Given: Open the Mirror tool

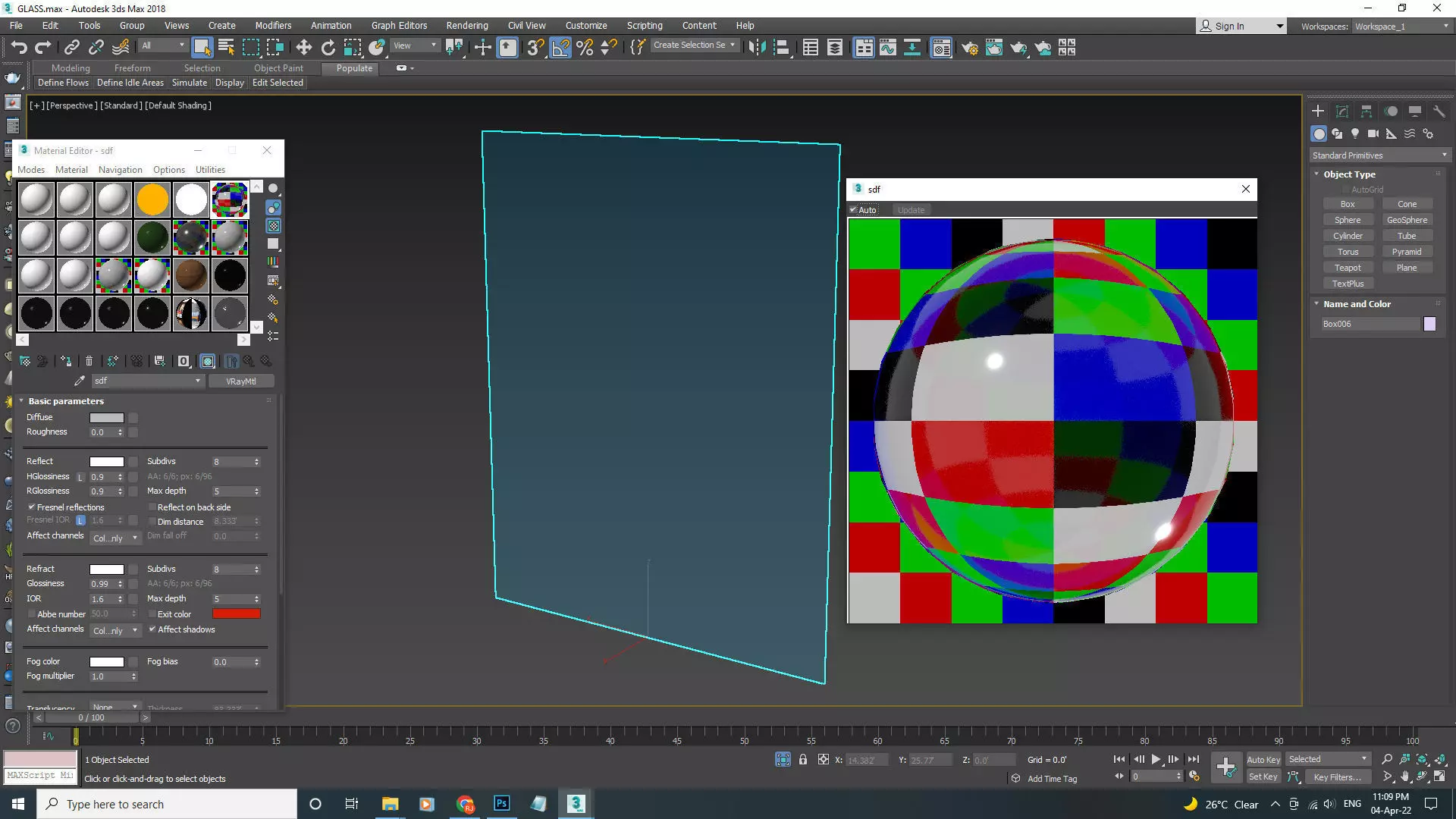Looking at the screenshot, I should (756, 48).
